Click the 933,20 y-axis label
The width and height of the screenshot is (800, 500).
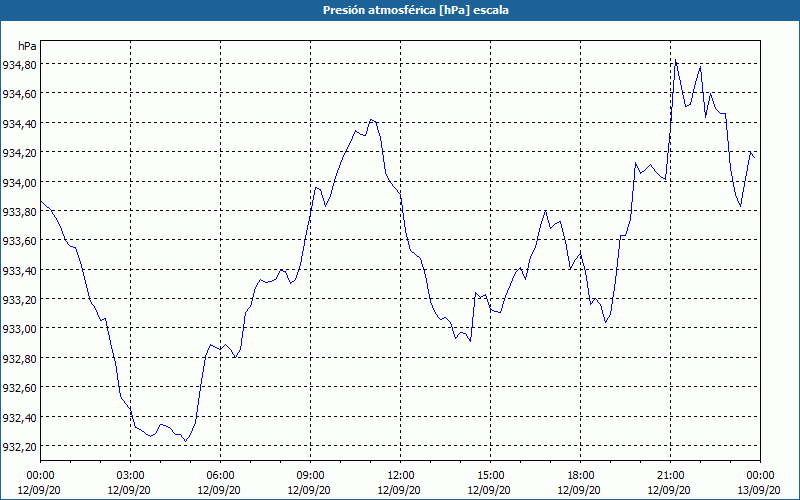pos(18,299)
